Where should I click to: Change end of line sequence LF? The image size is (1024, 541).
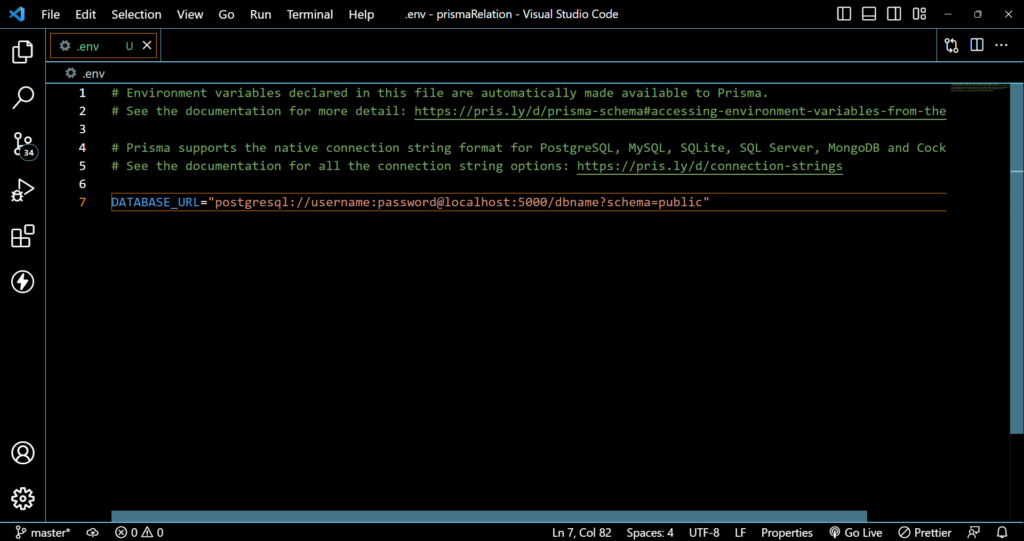click(740, 533)
